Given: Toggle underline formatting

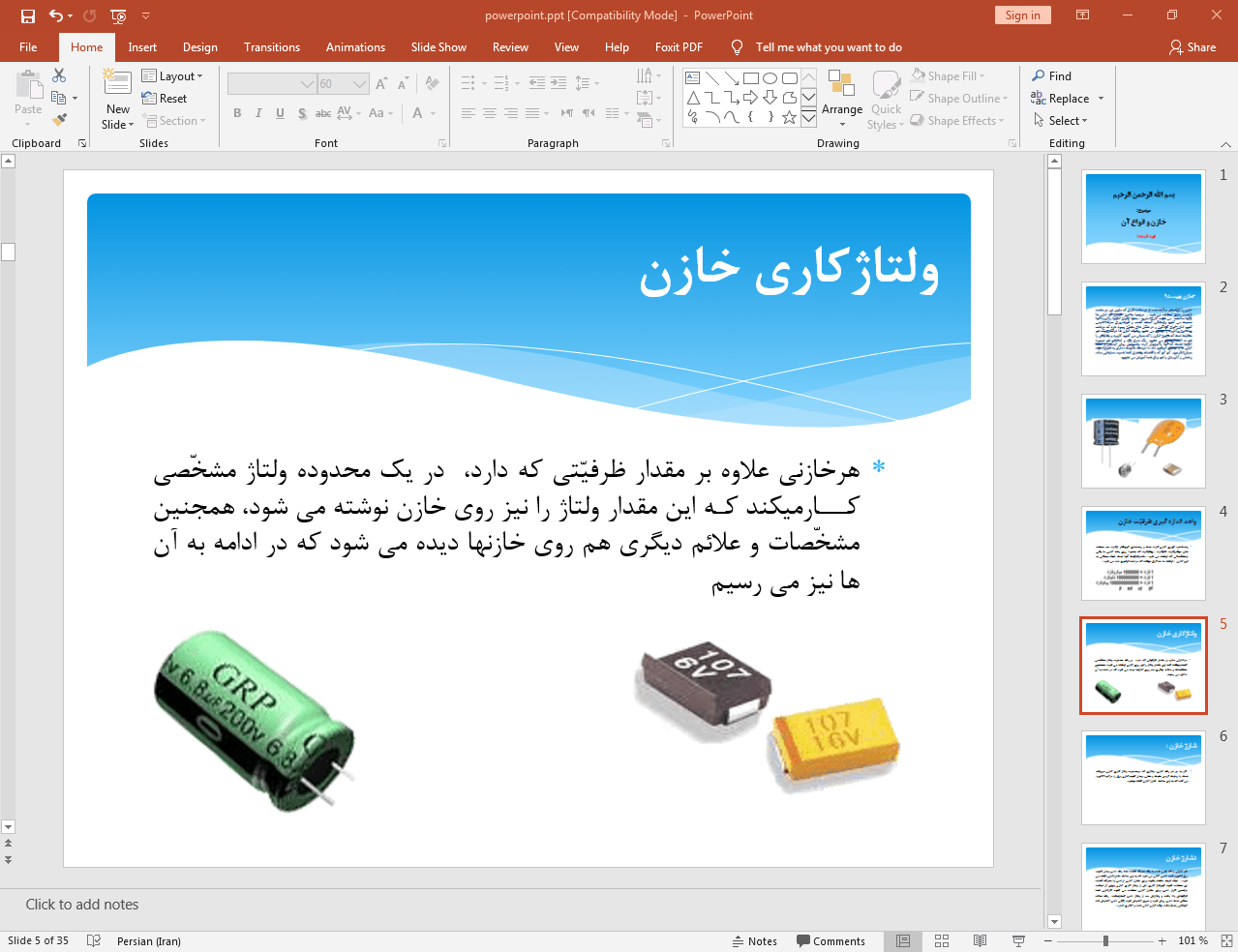Looking at the screenshot, I should point(280,113).
